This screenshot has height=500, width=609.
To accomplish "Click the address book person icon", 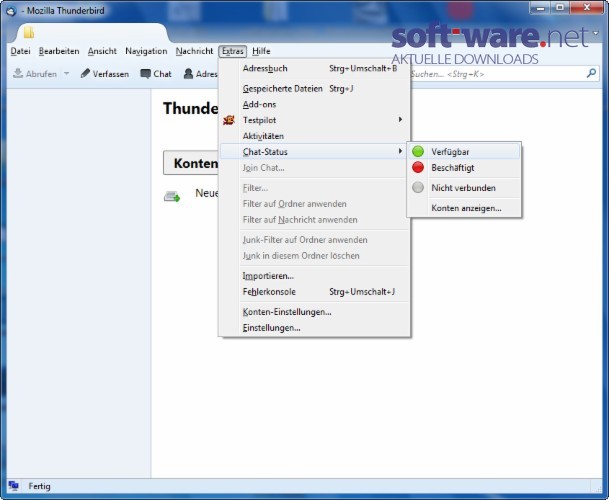I will pos(188,74).
